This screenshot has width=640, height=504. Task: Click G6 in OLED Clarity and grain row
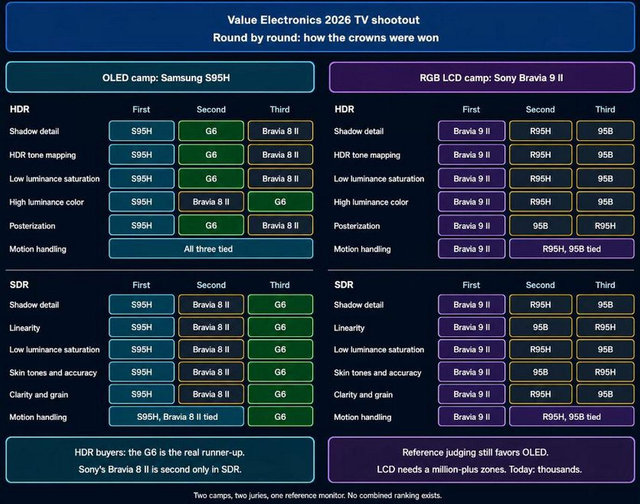pos(280,394)
